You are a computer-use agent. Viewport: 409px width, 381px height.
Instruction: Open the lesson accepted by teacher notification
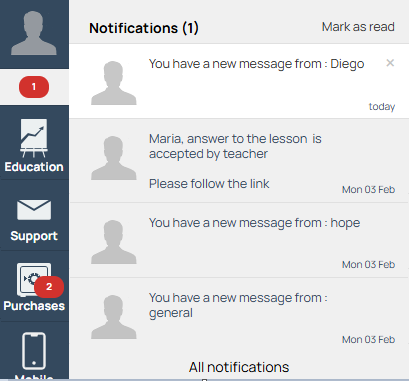point(239,160)
